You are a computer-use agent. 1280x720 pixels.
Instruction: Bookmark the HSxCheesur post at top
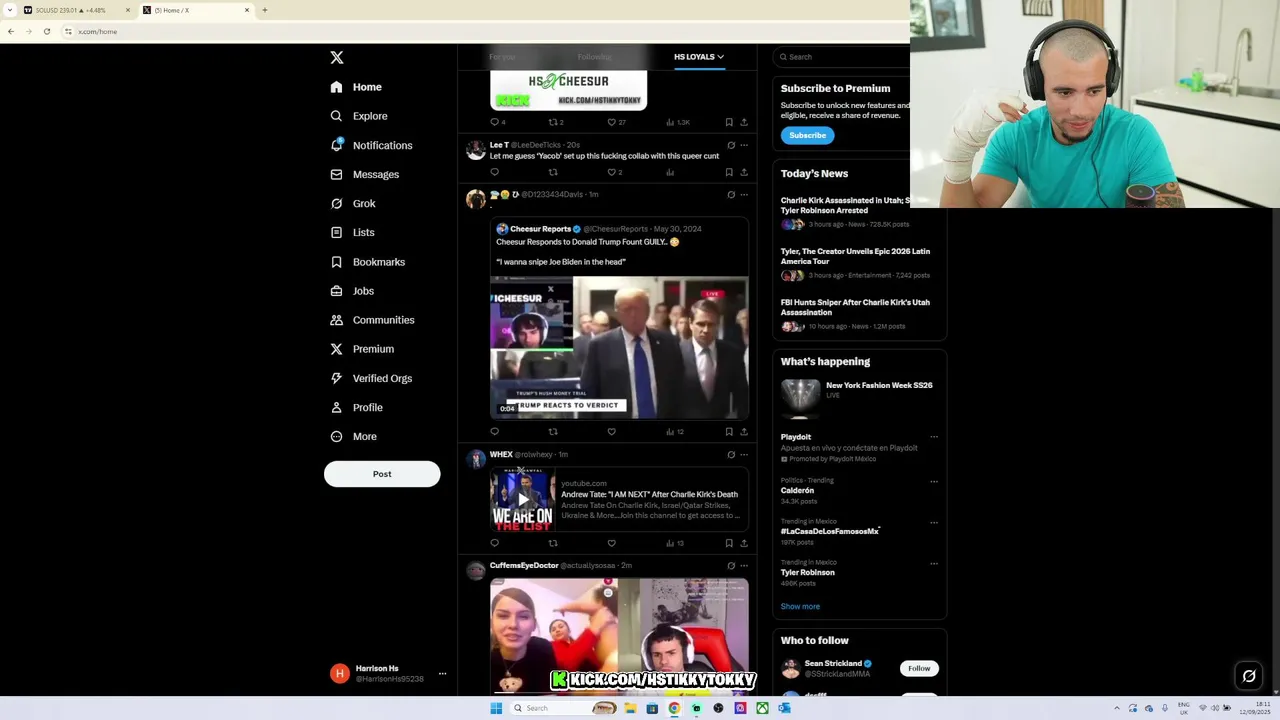[x=729, y=122]
